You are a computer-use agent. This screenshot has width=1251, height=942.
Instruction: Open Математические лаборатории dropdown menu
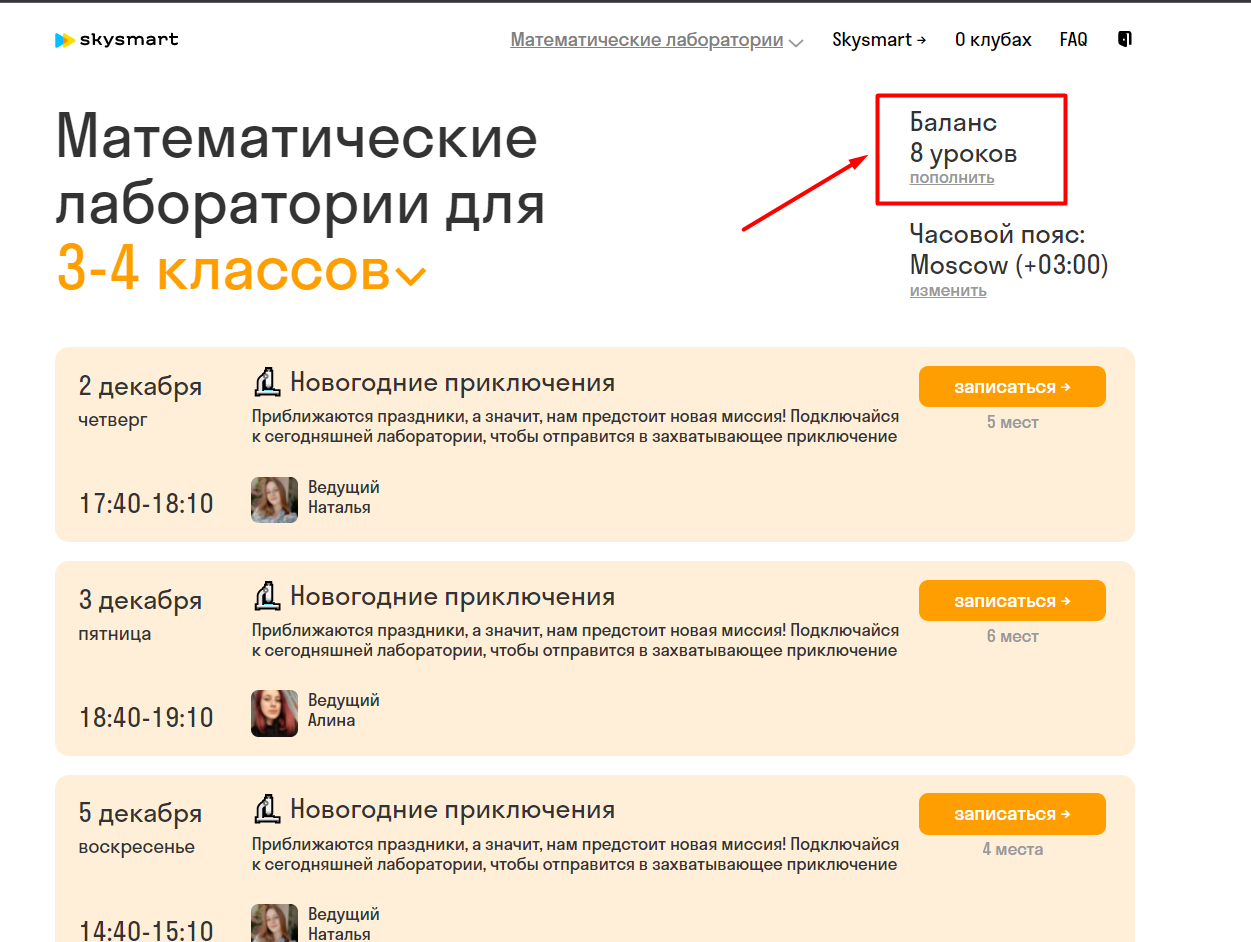click(656, 40)
